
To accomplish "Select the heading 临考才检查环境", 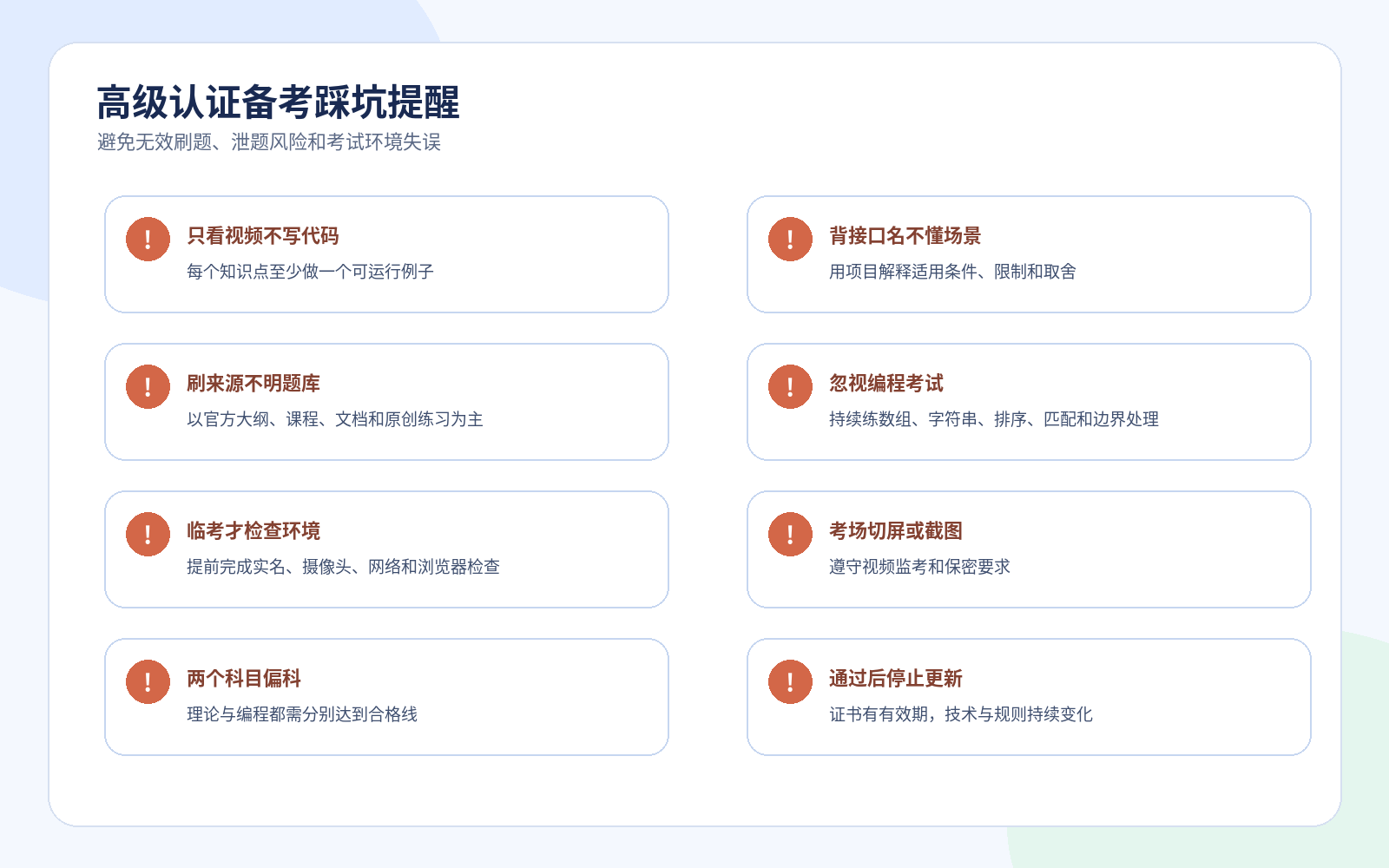I will (x=253, y=531).
